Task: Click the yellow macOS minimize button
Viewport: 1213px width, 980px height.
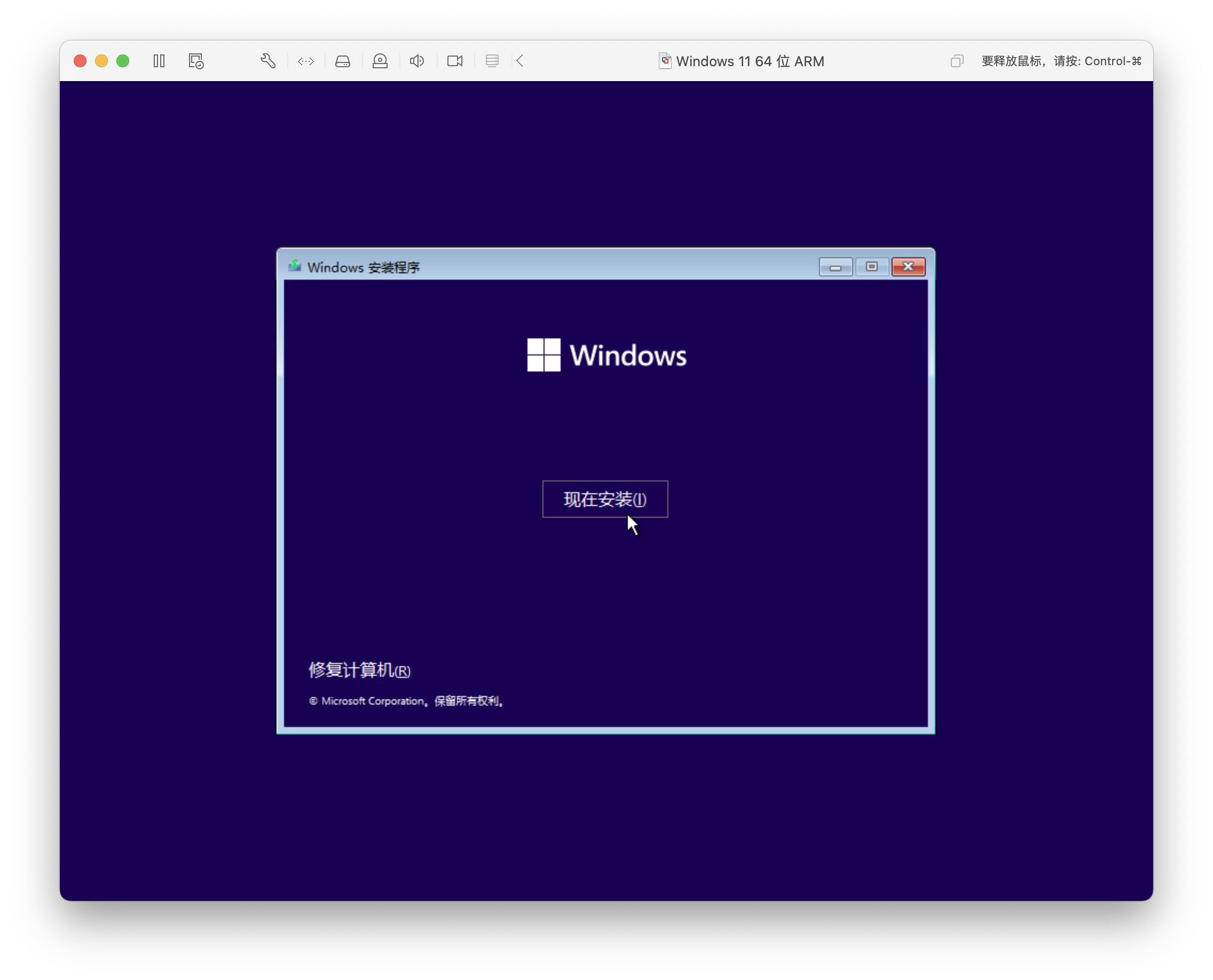Action: click(101, 61)
